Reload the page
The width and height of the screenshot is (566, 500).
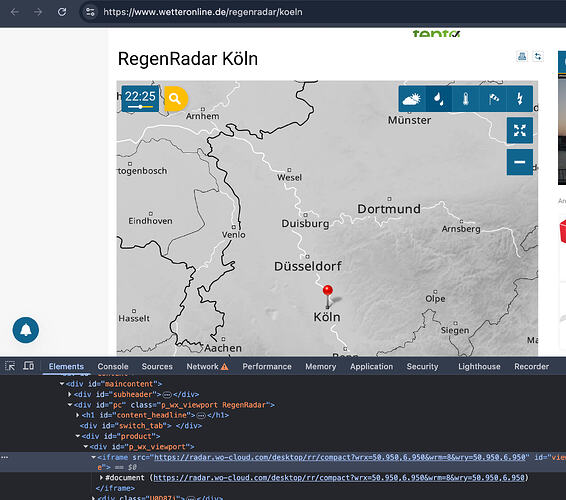click(x=62, y=12)
